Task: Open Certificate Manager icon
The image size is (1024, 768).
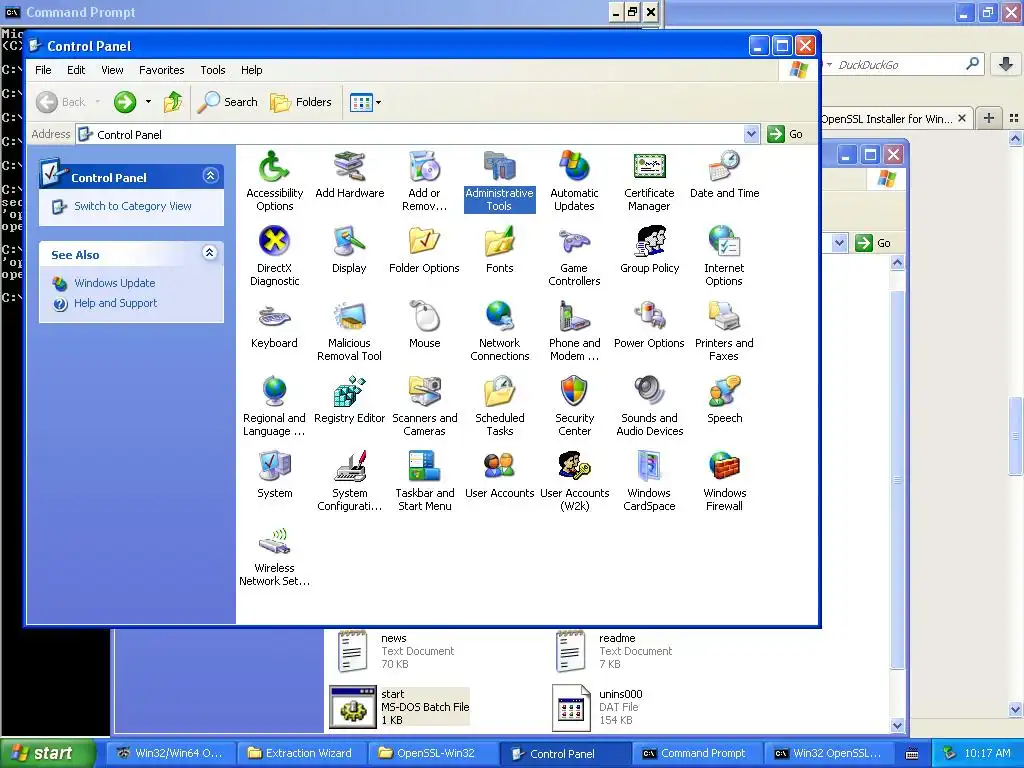Action: (649, 182)
